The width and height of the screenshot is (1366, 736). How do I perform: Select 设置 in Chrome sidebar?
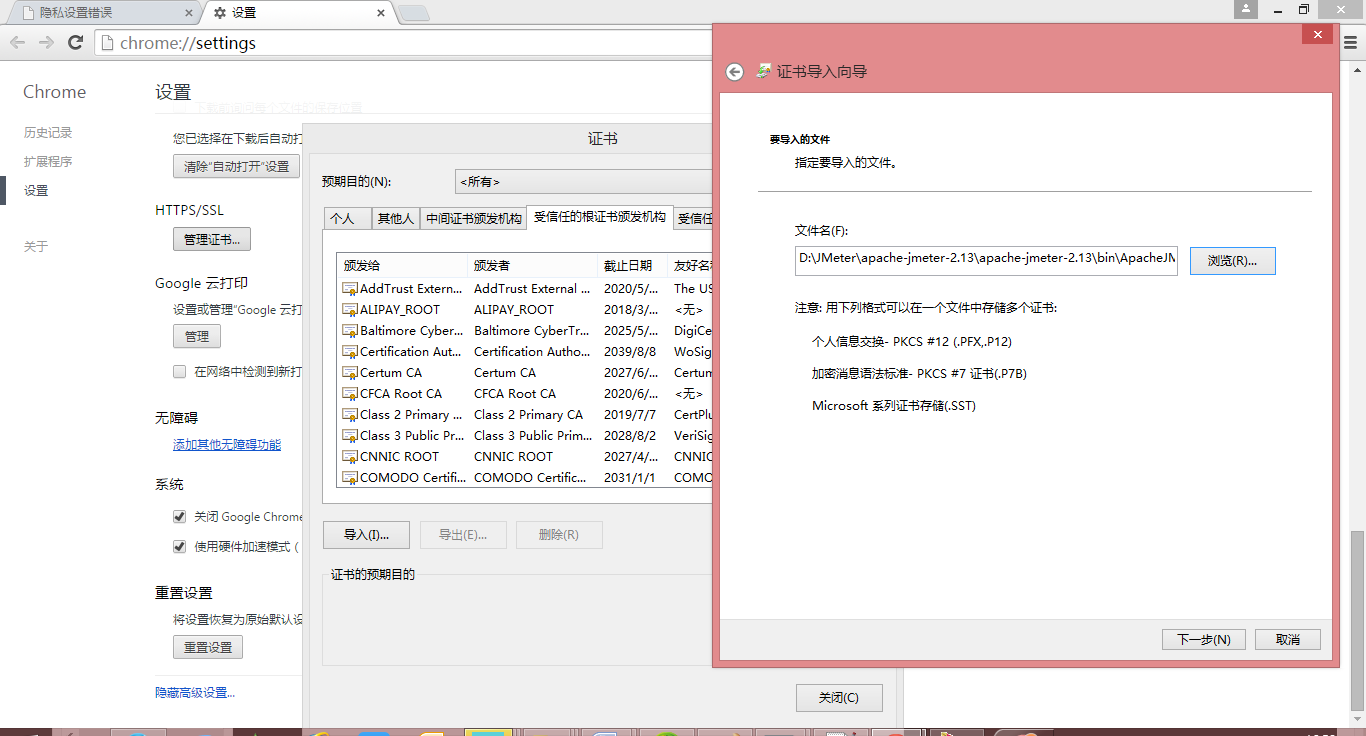coord(36,191)
